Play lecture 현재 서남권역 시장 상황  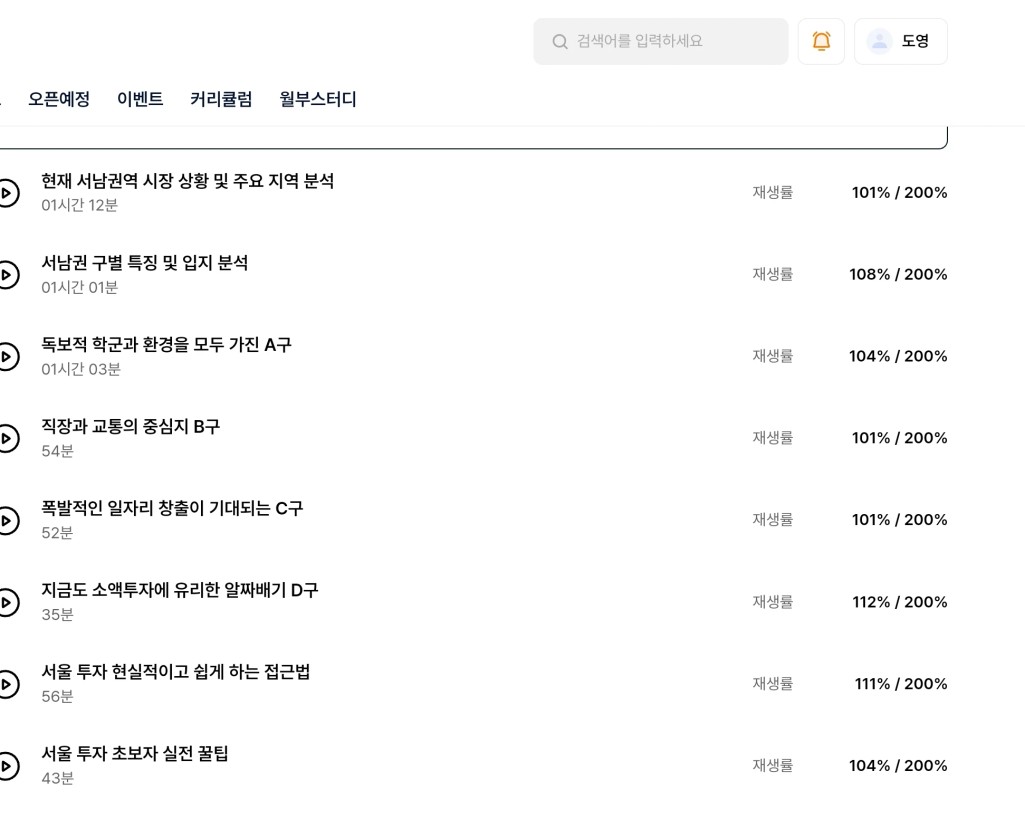[8, 193]
